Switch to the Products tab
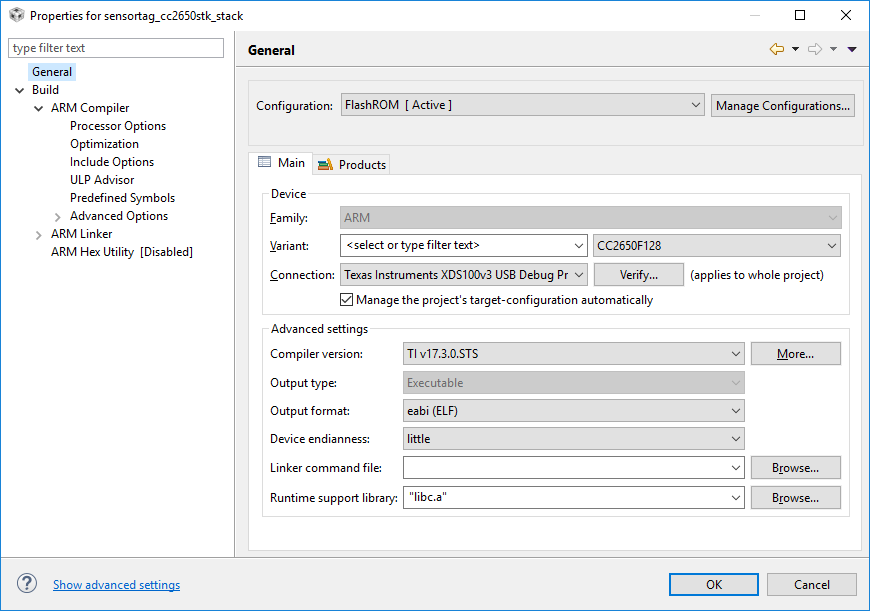This screenshot has height=611, width=870. 352,164
